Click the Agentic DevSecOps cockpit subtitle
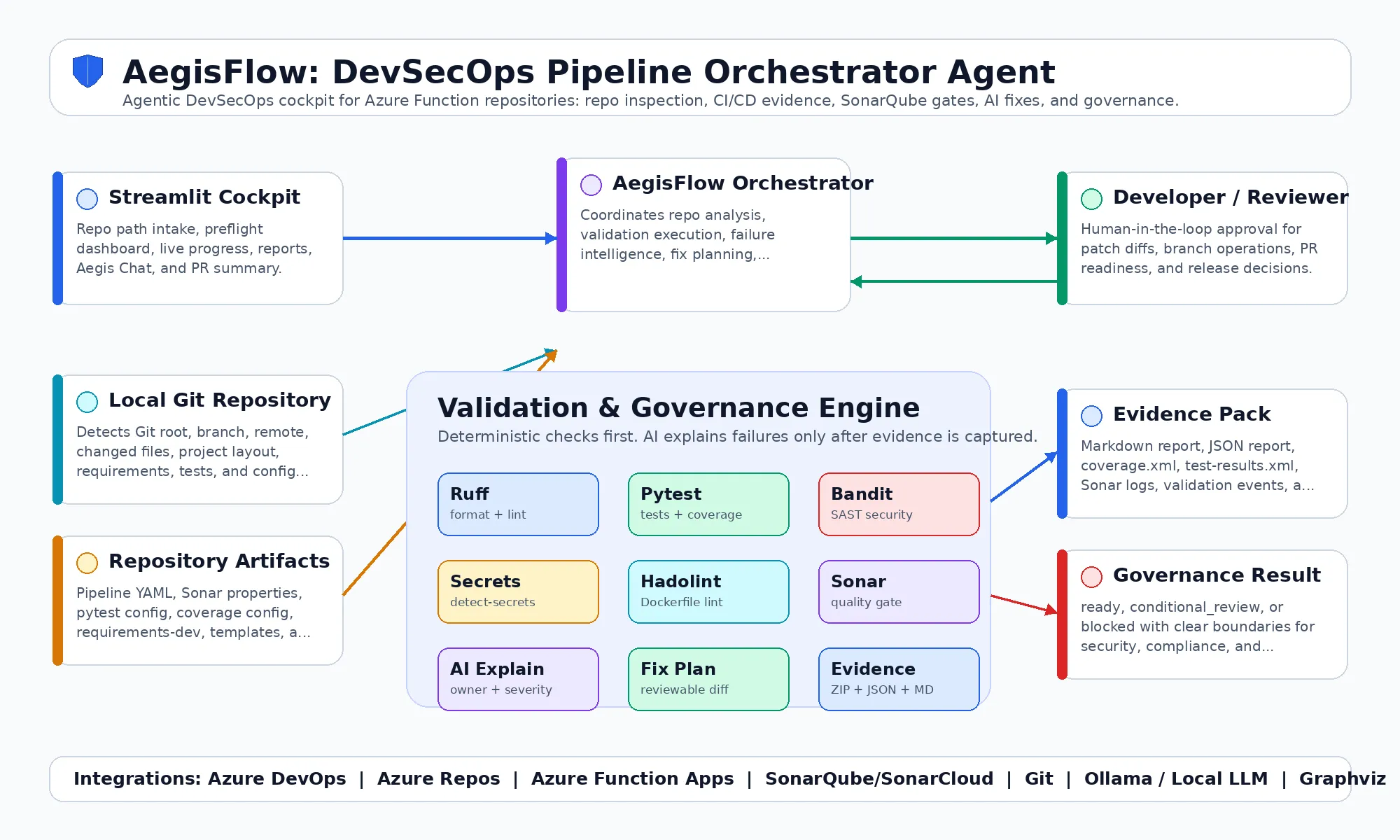 [x=650, y=101]
